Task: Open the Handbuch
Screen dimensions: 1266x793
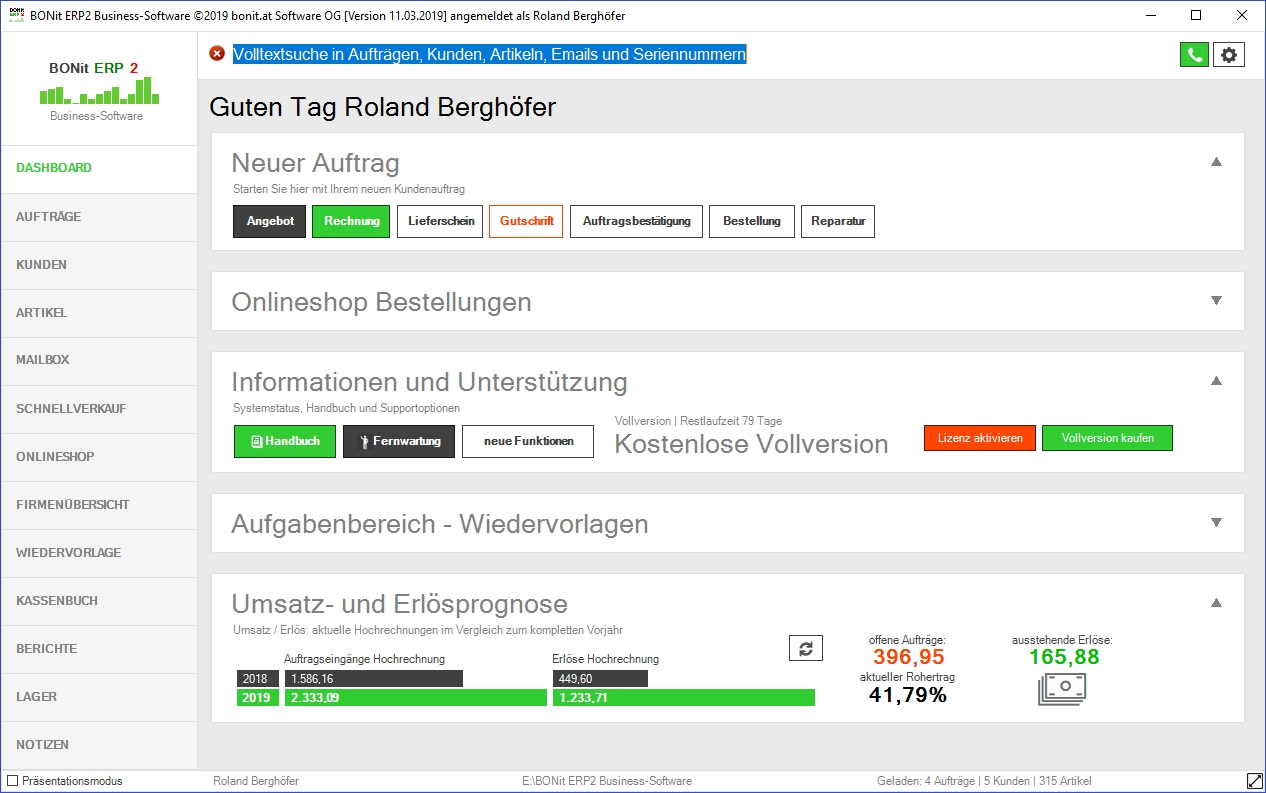Action: click(x=285, y=442)
